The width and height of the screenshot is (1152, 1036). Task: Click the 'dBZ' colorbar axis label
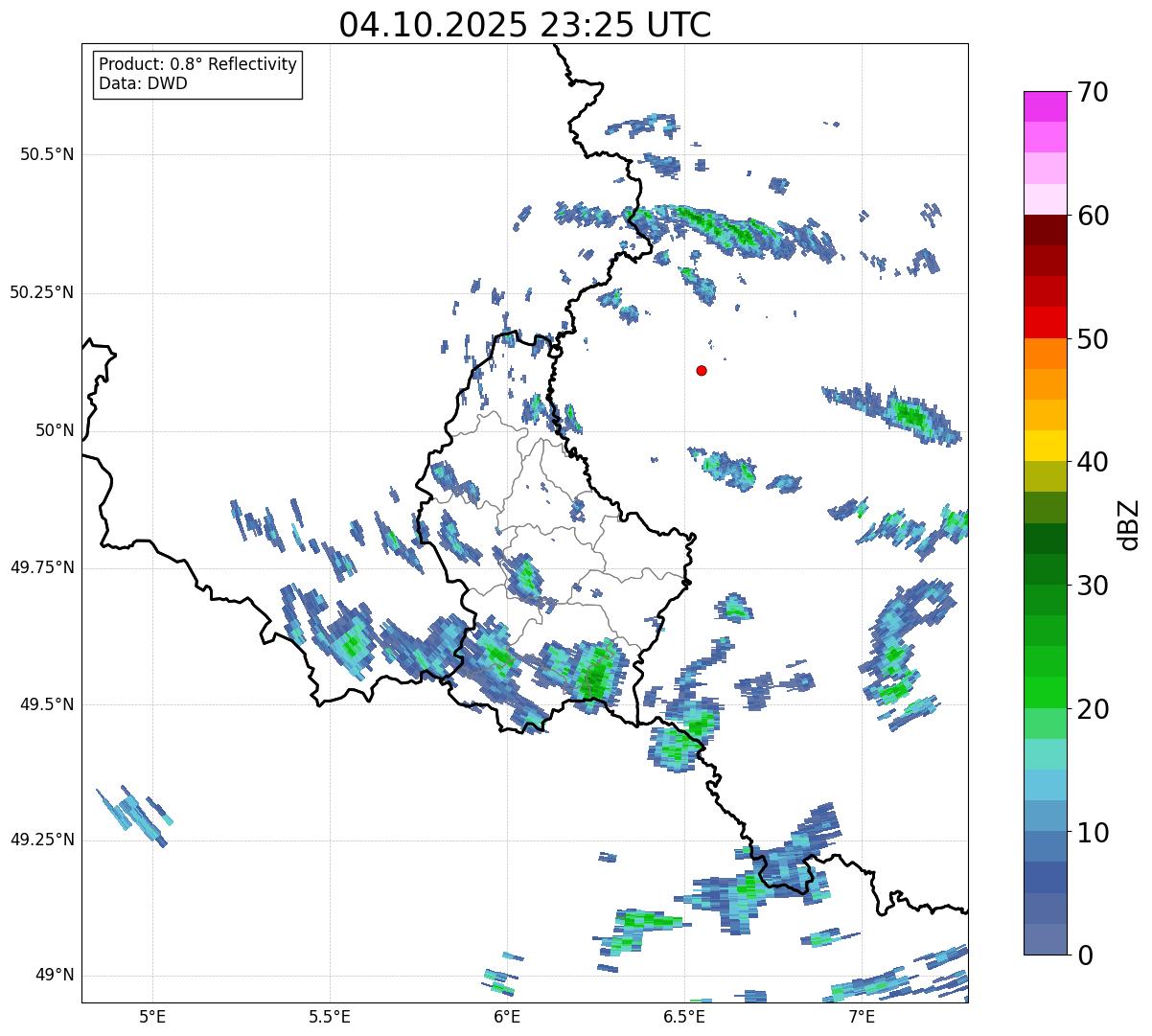click(1129, 524)
